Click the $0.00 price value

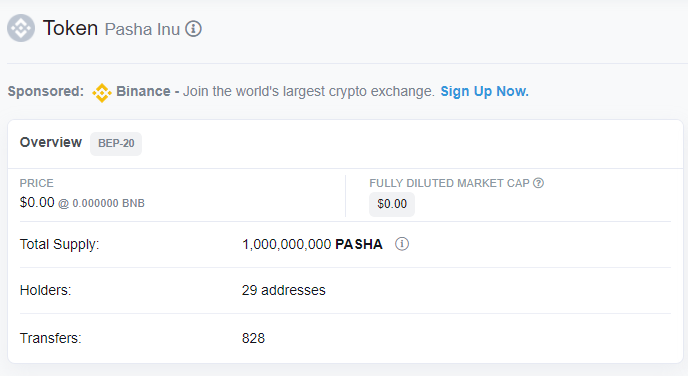tap(37, 202)
